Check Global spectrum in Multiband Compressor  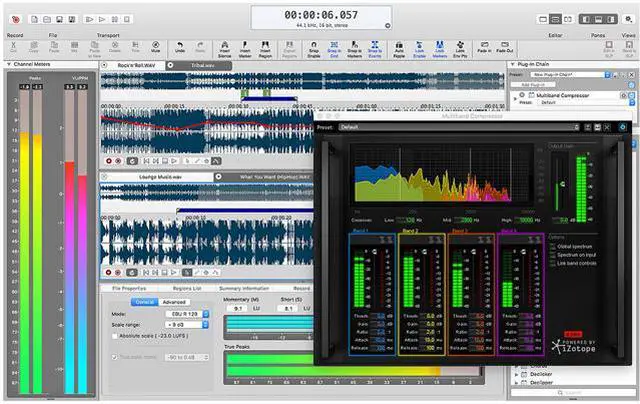[x=553, y=246]
